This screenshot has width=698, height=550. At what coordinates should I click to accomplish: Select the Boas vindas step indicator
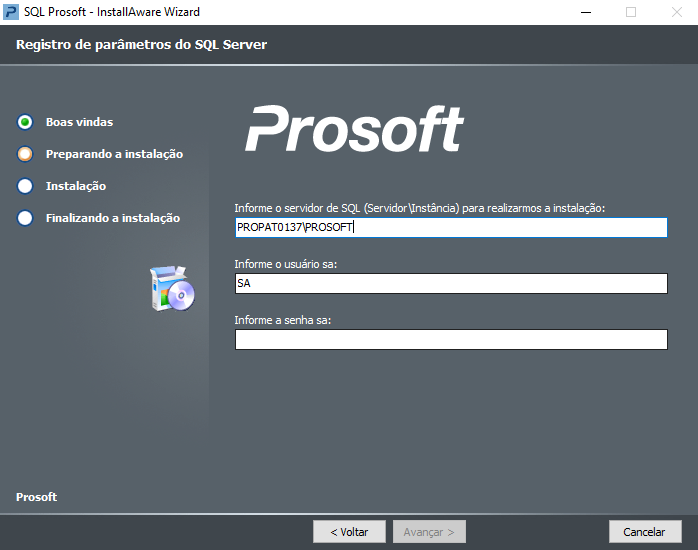tap(25, 122)
